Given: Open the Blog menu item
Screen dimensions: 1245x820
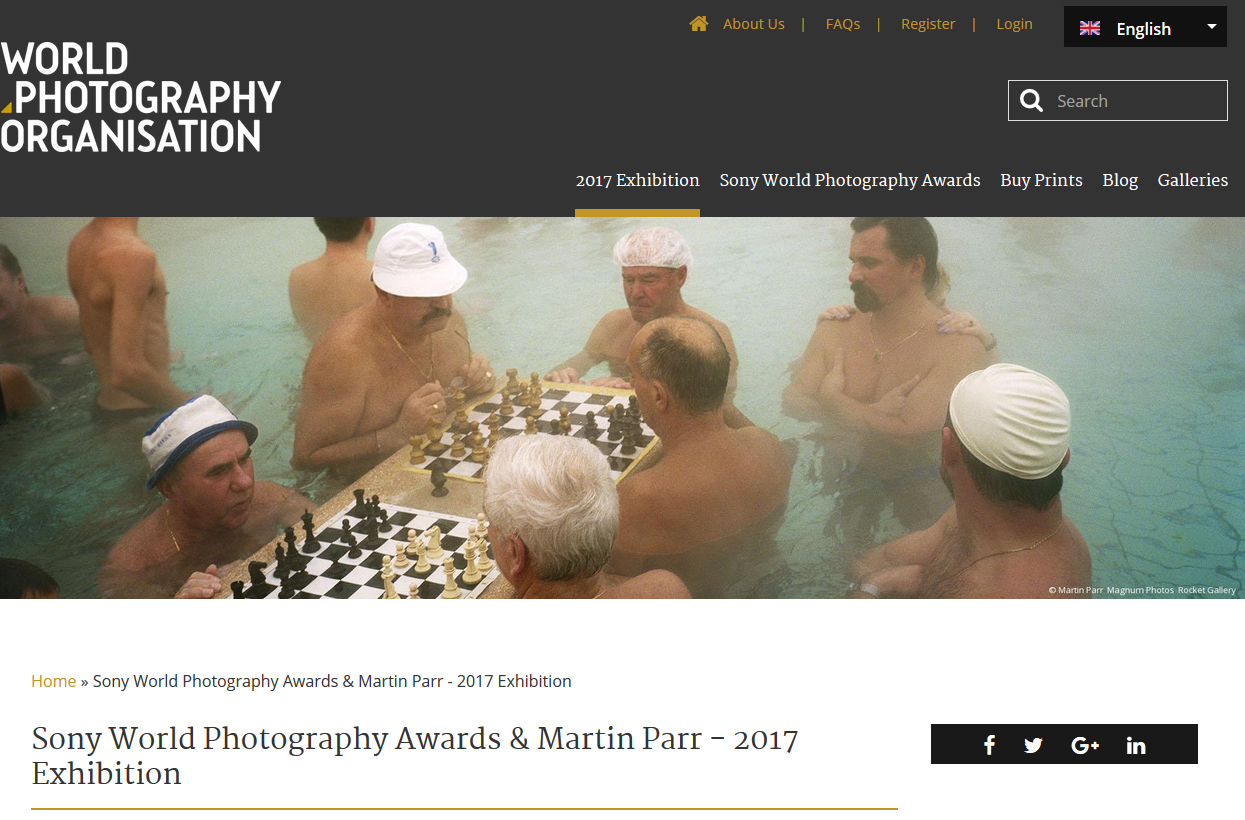Looking at the screenshot, I should pyautogui.click(x=1120, y=180).
